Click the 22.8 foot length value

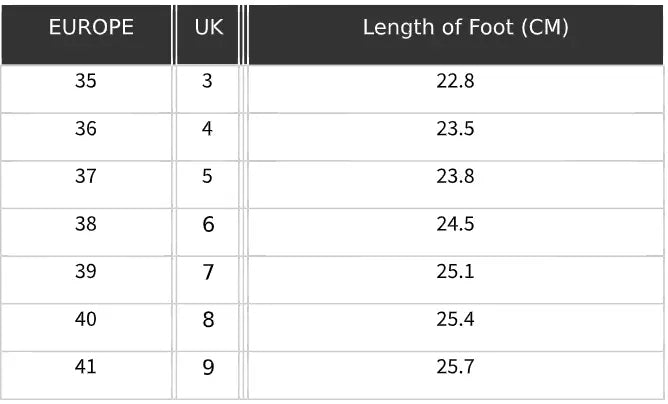pyautogui.click(x=455, y=82)
